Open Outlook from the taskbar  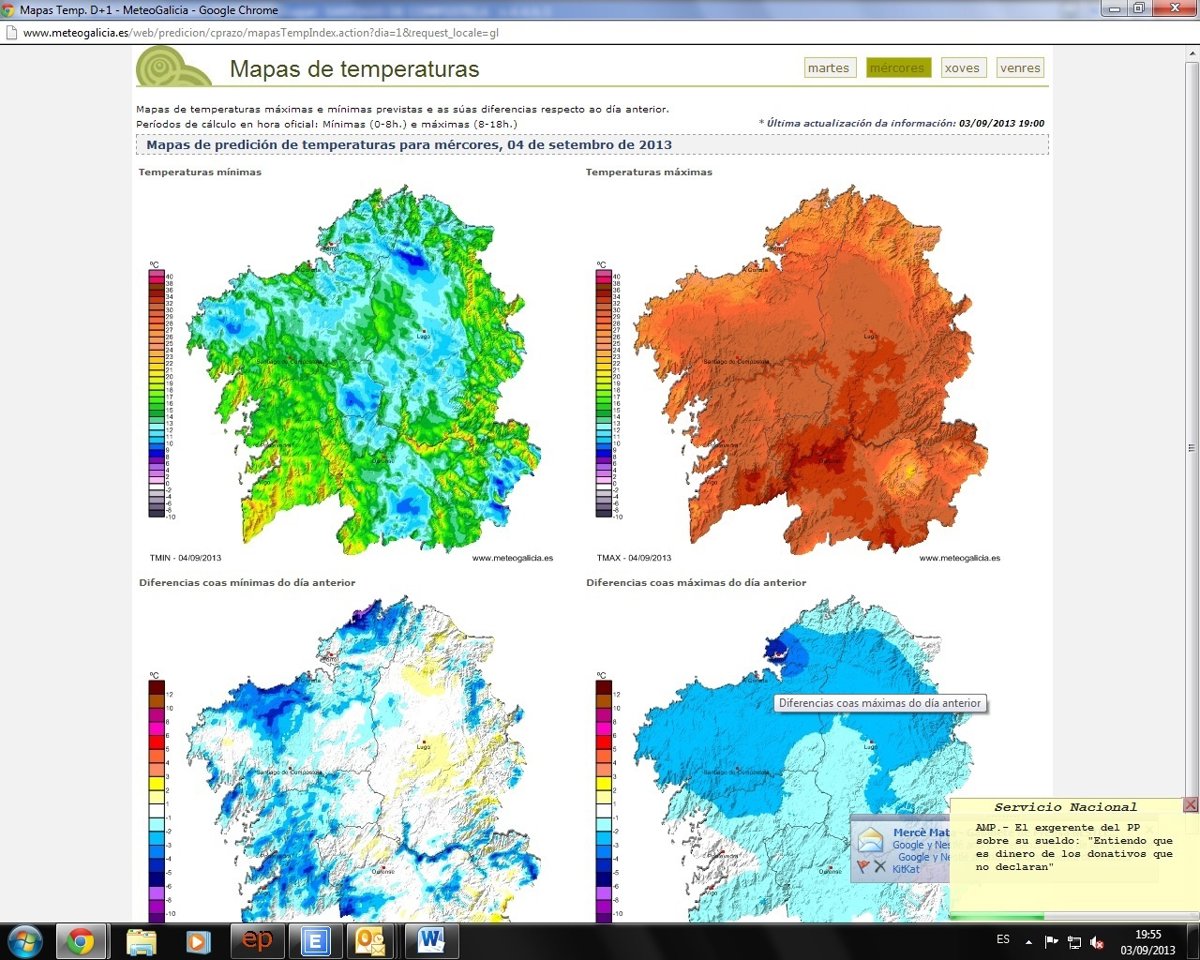point(373,941)
